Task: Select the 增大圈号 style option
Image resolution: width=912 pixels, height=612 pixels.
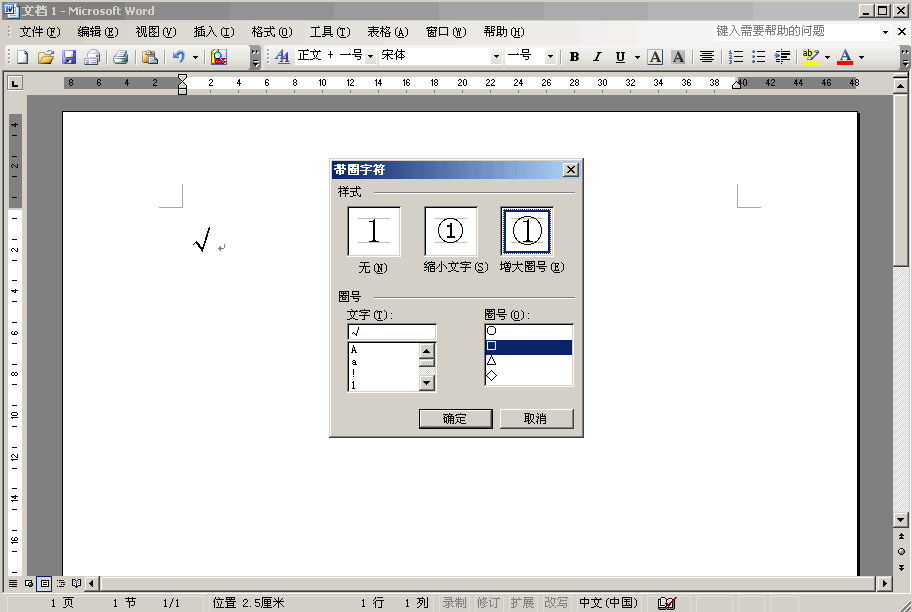Action: pos(527,232)
